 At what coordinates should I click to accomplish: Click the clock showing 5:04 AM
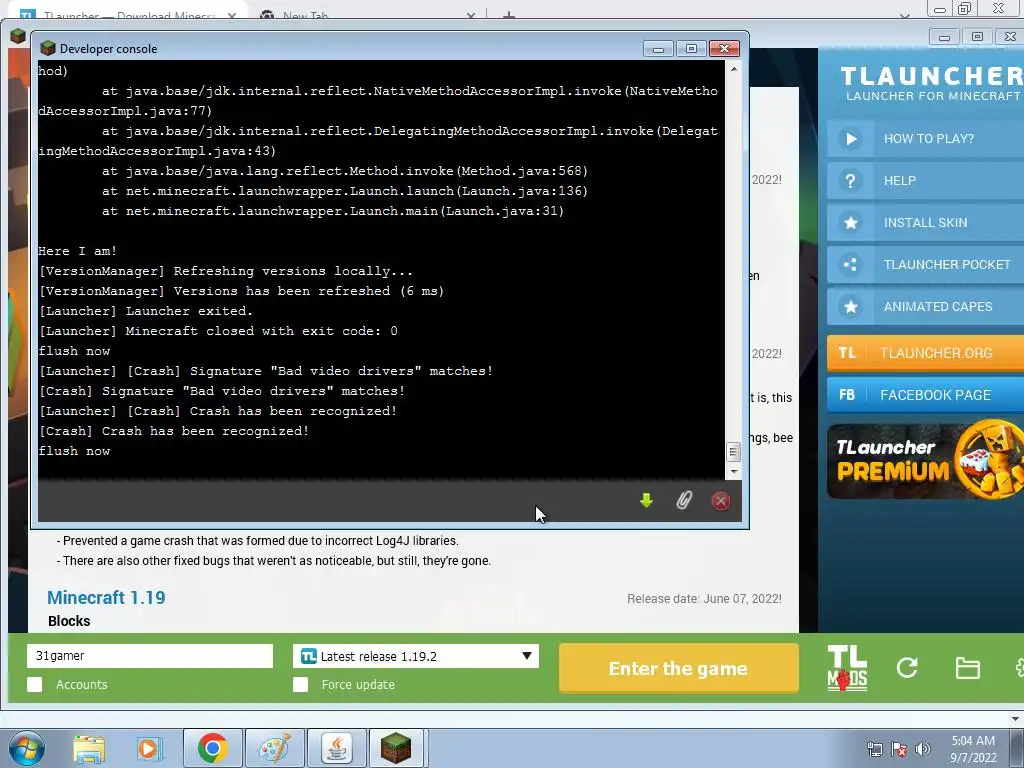point(973,741)
